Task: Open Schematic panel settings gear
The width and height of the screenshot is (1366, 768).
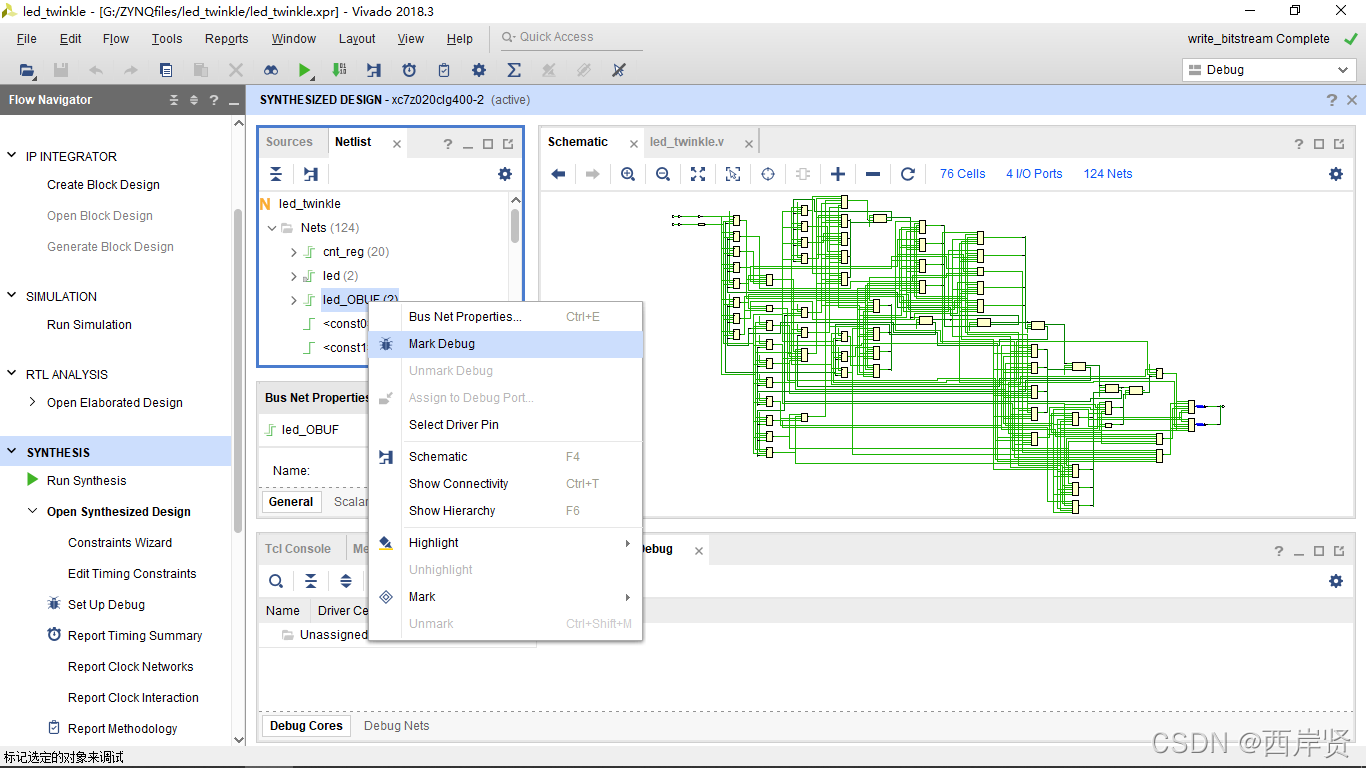Action: [x=1336, y=174]
